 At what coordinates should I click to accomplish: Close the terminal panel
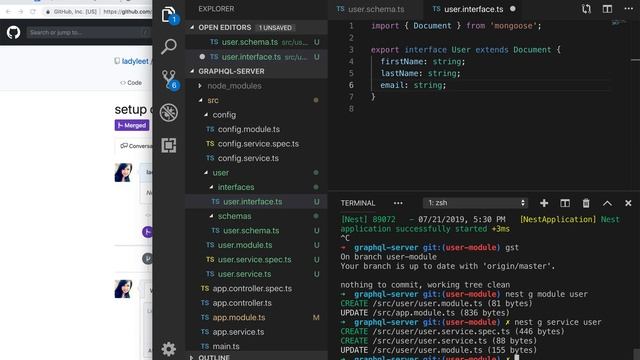(x=628, y=203)
